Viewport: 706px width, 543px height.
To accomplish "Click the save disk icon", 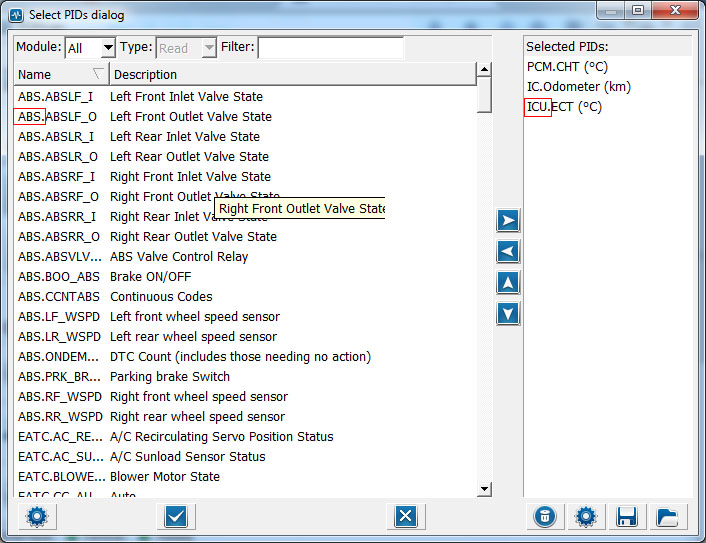I will coord(626,516).
